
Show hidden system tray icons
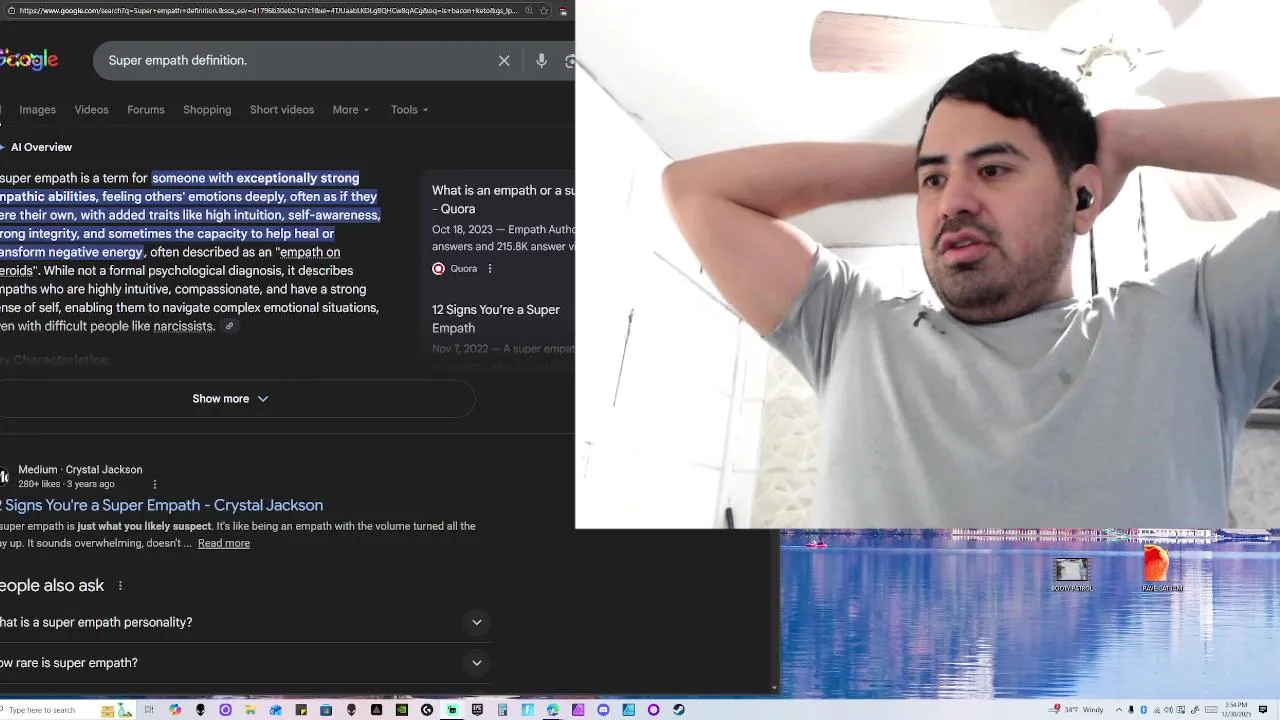tap(1119, 710)
